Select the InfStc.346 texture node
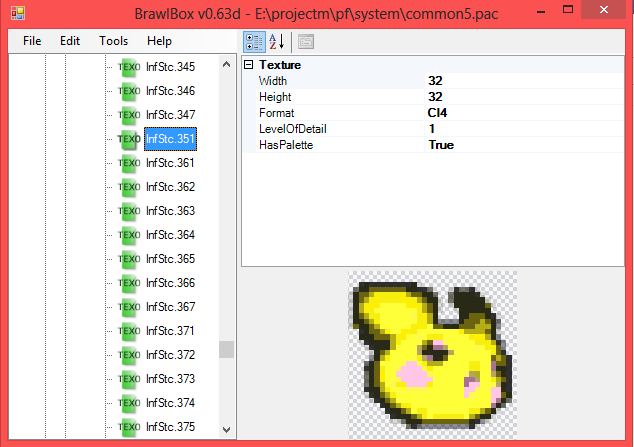 [170, 91]
